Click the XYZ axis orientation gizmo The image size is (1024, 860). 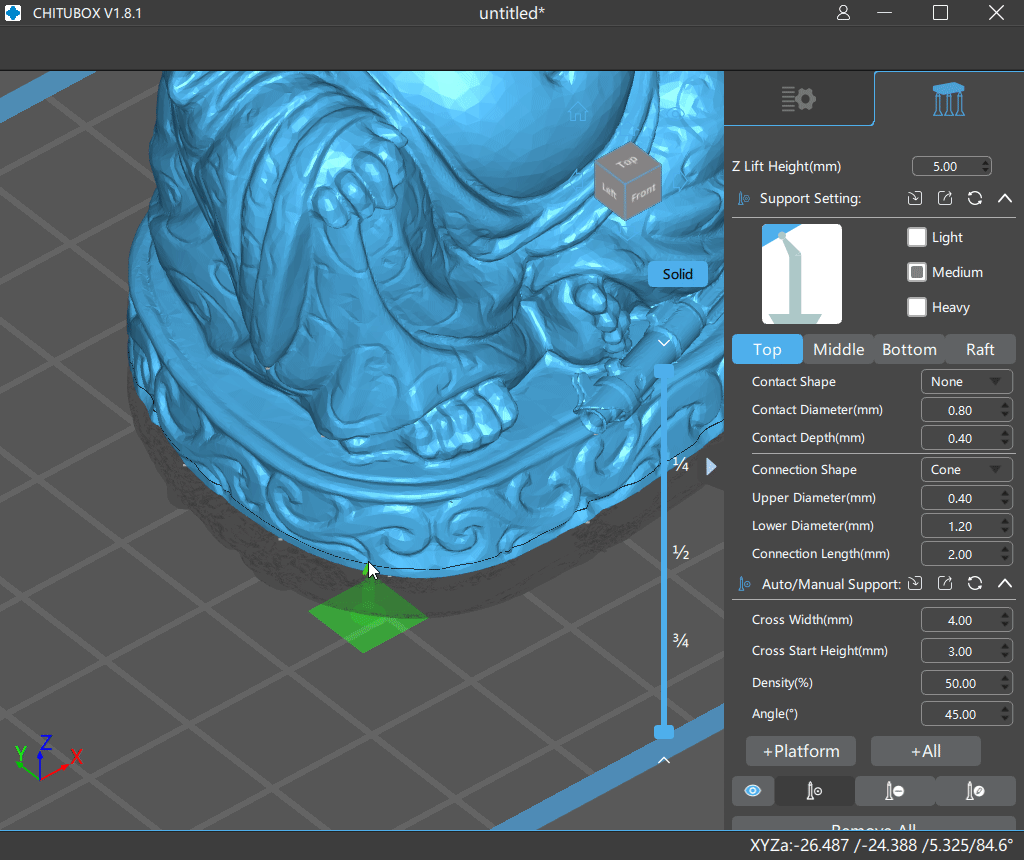tap(47, 757)
